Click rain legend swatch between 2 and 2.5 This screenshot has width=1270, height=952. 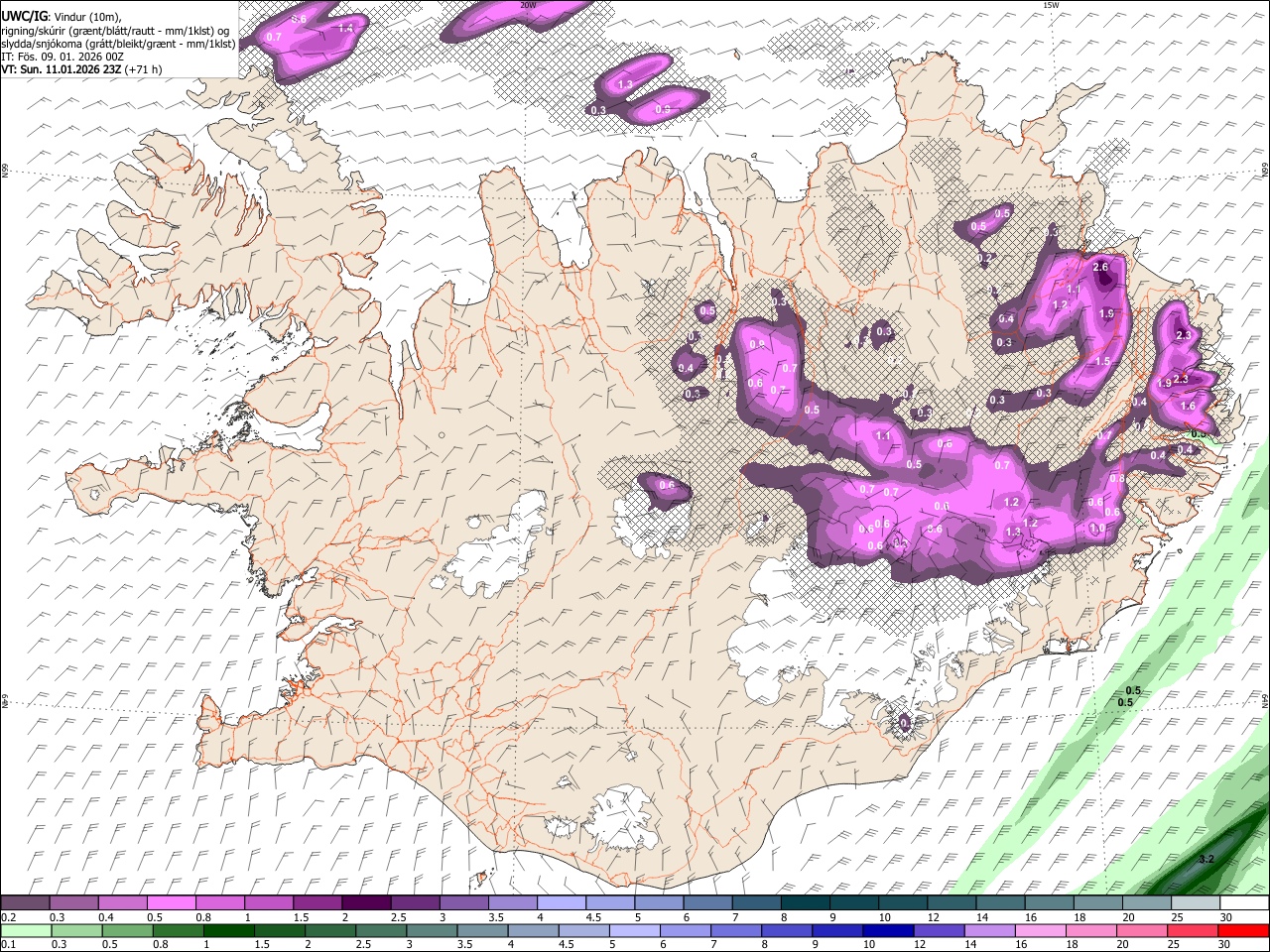pyautogui.click(x=329, y=930)
